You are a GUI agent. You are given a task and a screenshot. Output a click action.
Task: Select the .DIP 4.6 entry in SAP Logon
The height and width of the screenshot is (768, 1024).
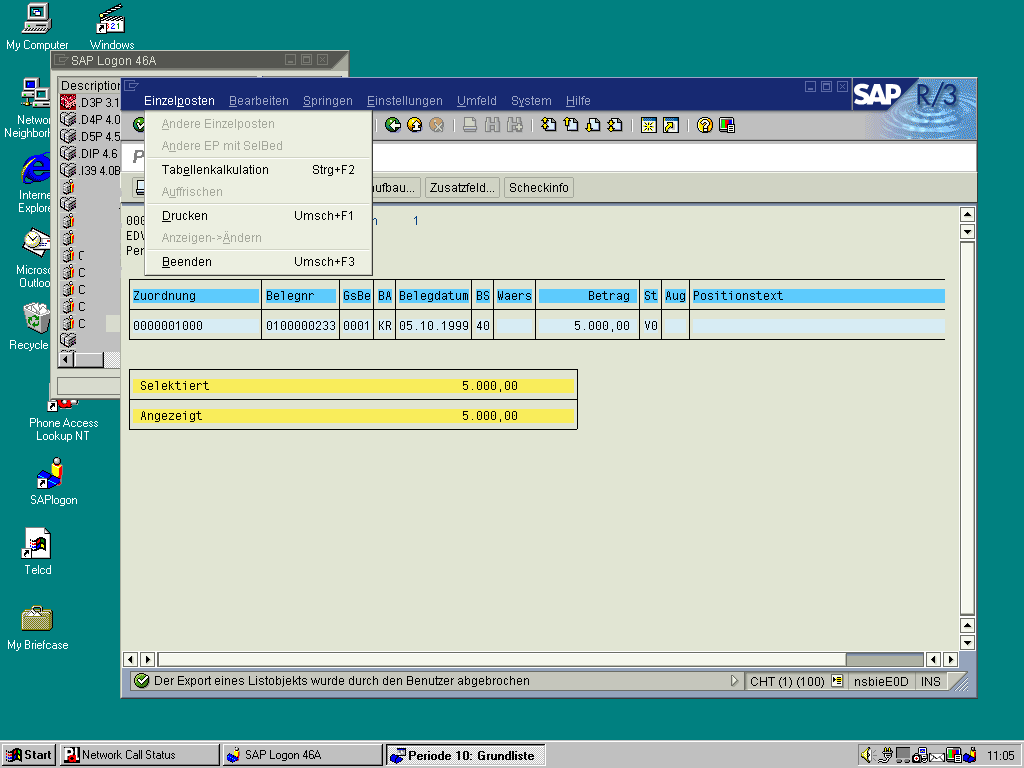coord(90,153)
